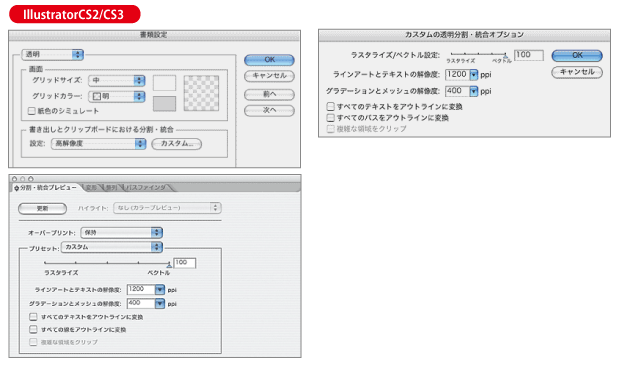Viewport: 622px width, 368px height.
Task: Open the グリッドサイズ dropdown
Action: pos(117,80)
